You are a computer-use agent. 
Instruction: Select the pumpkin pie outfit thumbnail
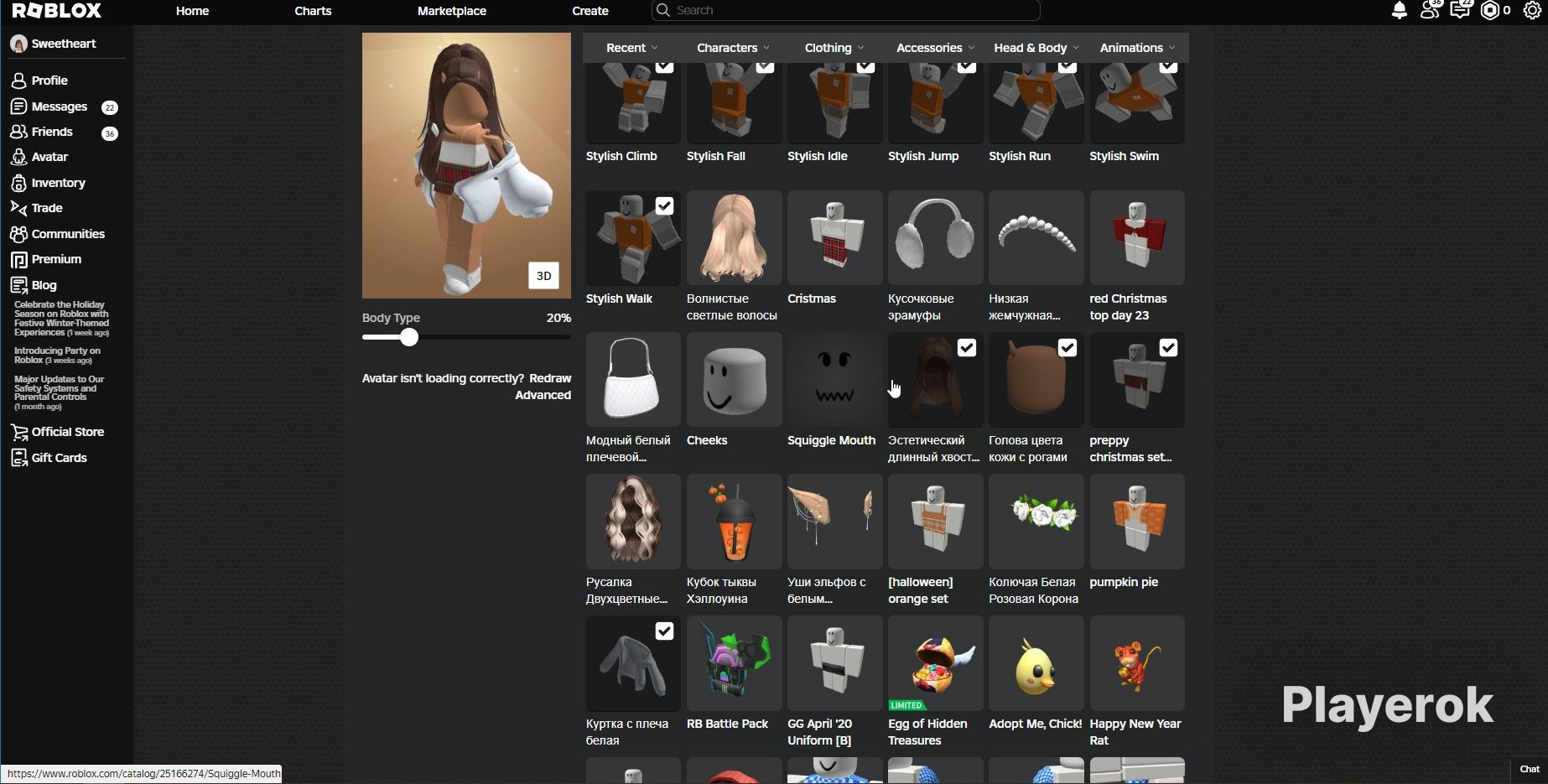coord(1136,521)
